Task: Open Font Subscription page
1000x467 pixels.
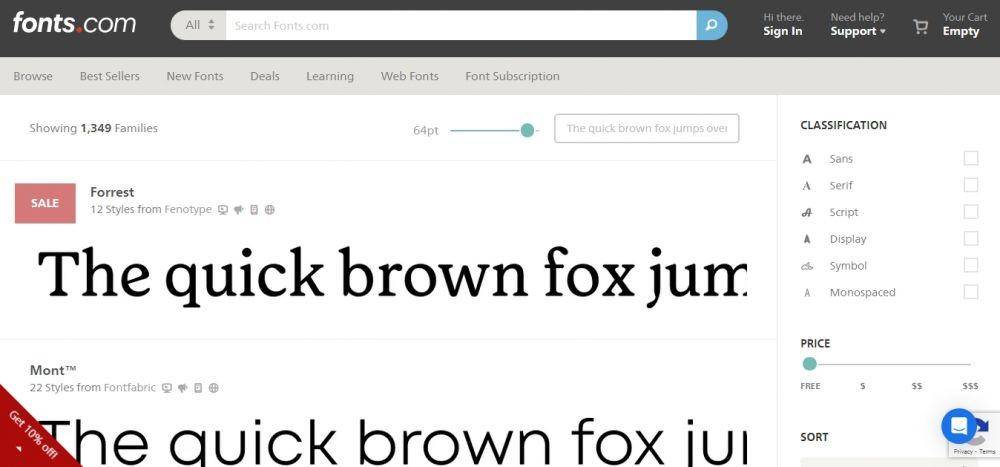Action: [512, 76]
